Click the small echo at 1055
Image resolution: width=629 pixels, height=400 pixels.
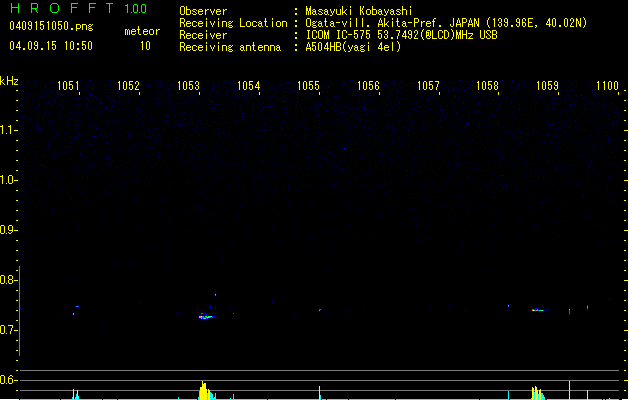tap(320, 310)
